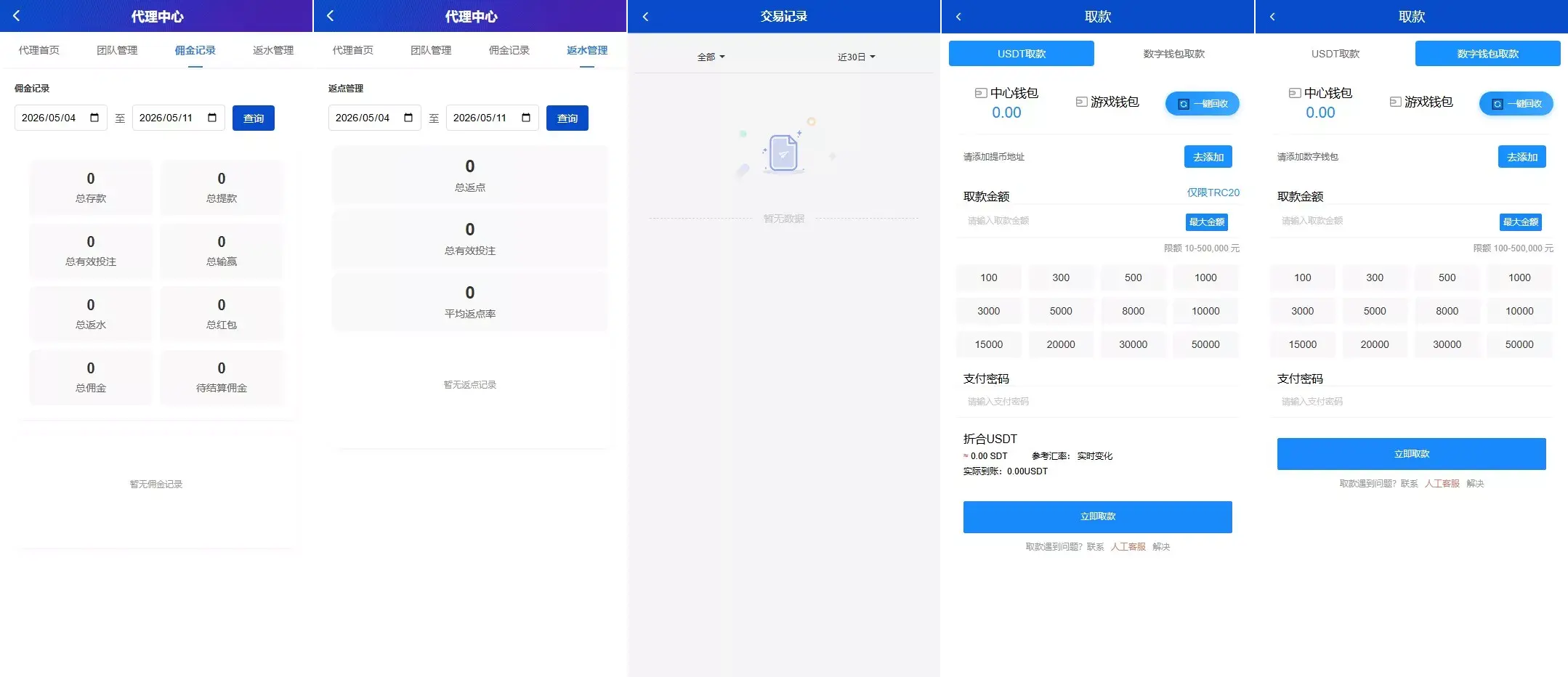Screen dimensions: 1568x677
Task: Click 仅限TRC20 label
Action: tap(1213, 192)
